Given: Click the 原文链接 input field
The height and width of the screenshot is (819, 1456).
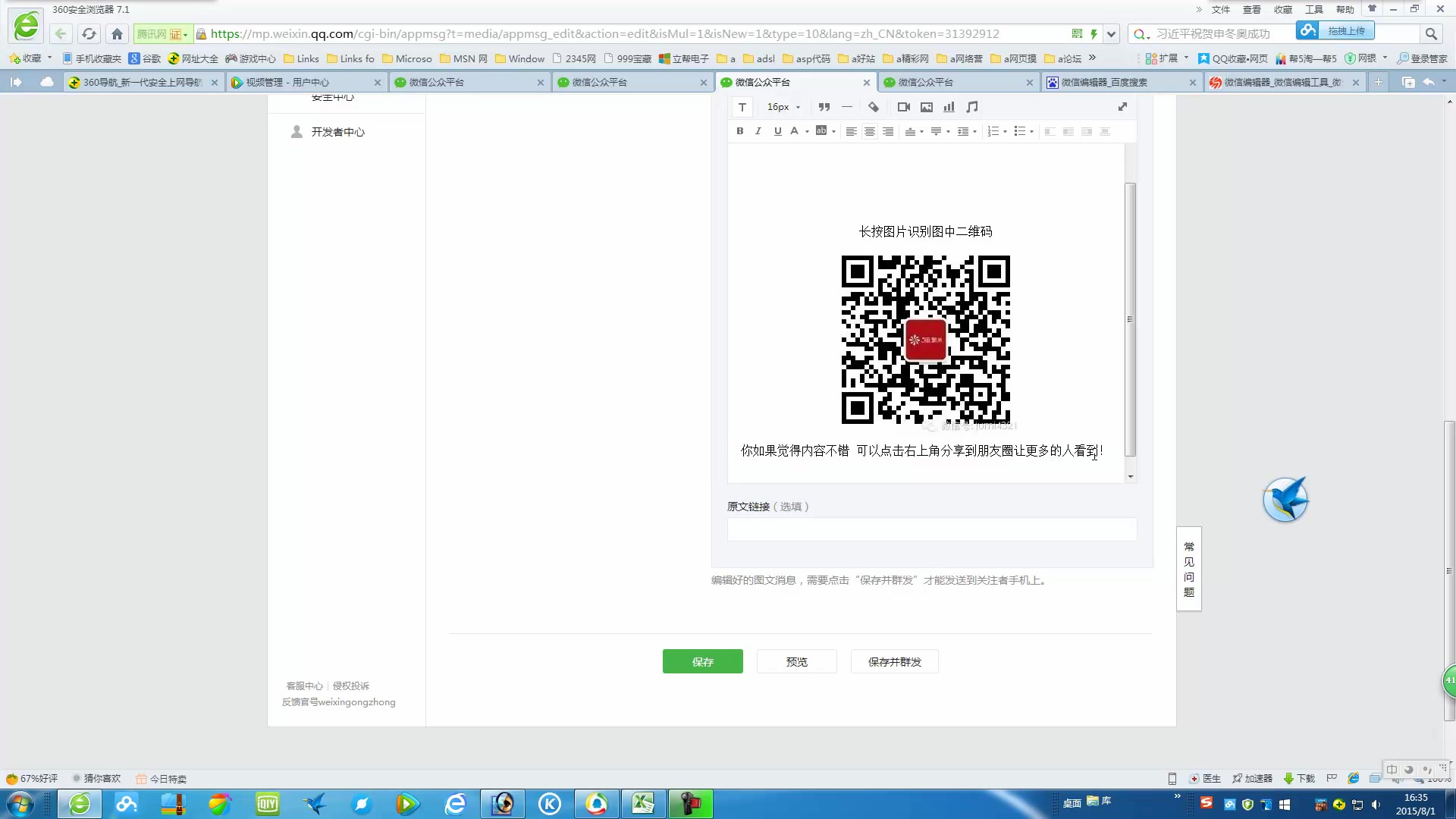Looking at the screenshot, I should point(932,529).
